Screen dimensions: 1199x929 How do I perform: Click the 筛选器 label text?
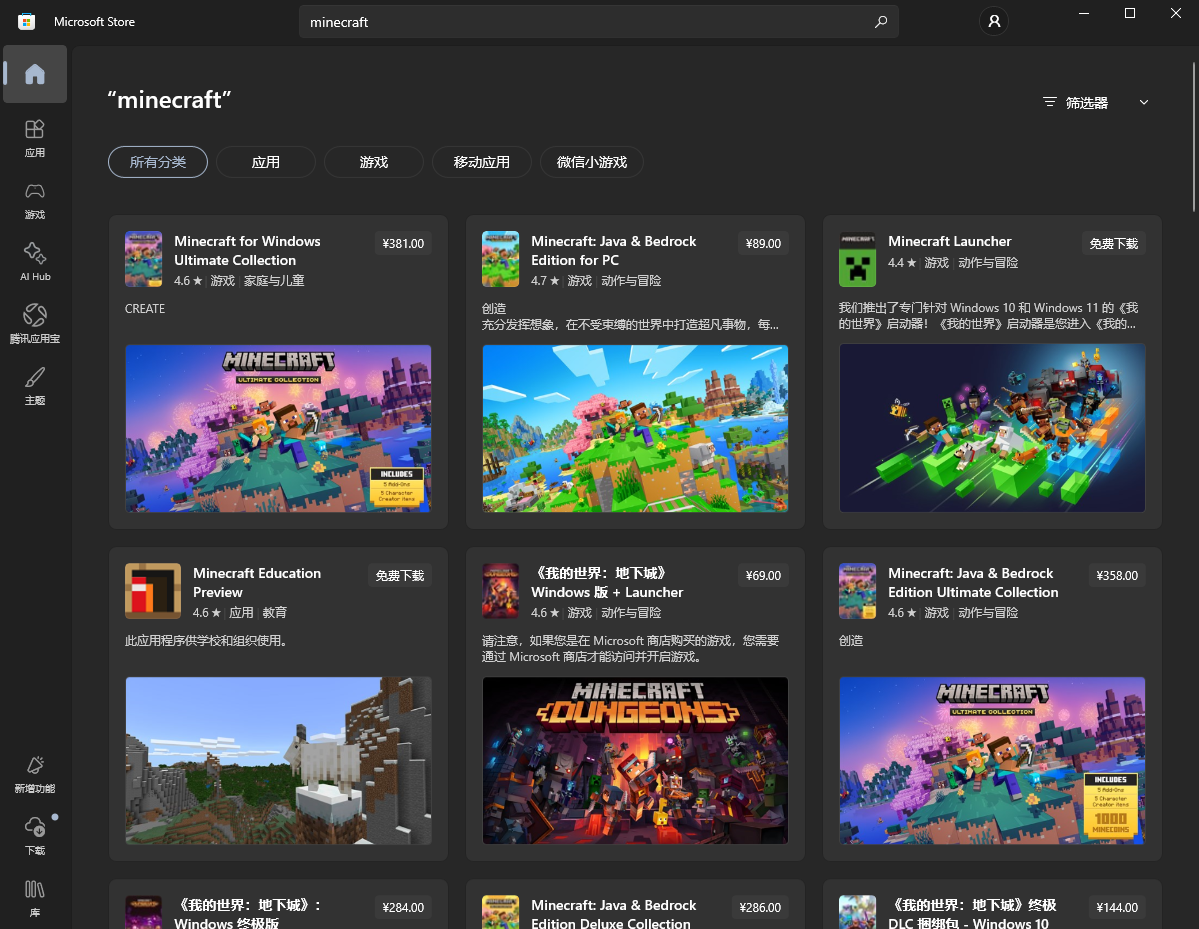pyautogui.click(x=1087, y=102)
